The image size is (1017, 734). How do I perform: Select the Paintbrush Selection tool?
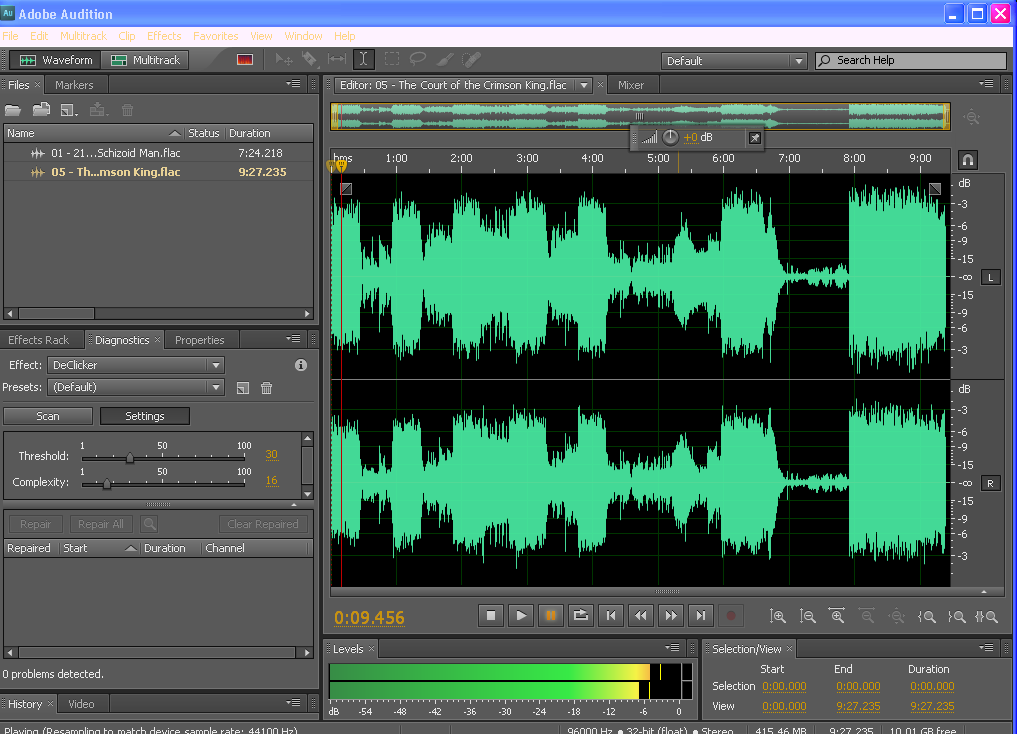(444, 60)
